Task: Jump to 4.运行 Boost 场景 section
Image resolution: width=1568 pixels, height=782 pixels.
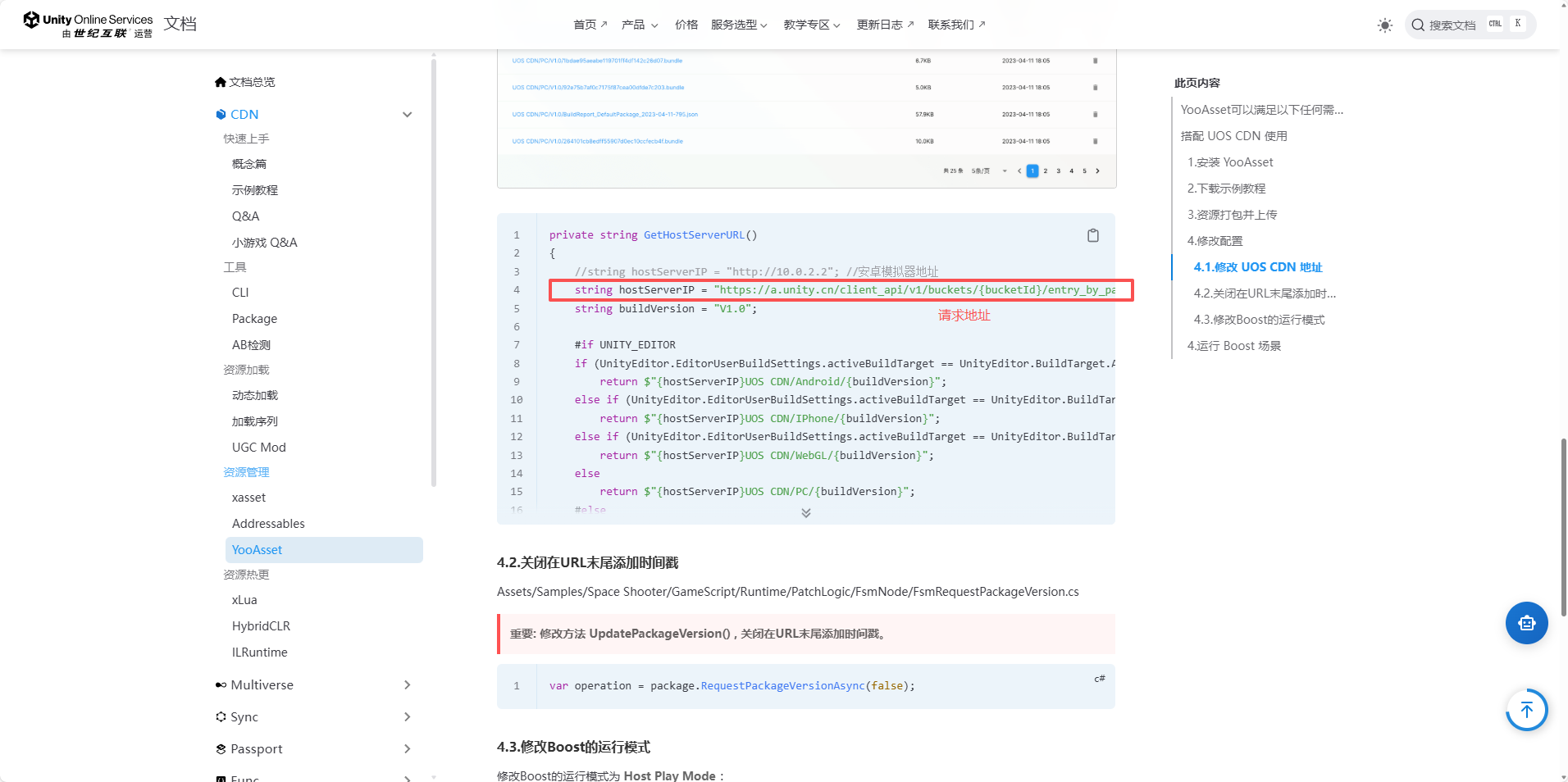Action: point(1233,346)
